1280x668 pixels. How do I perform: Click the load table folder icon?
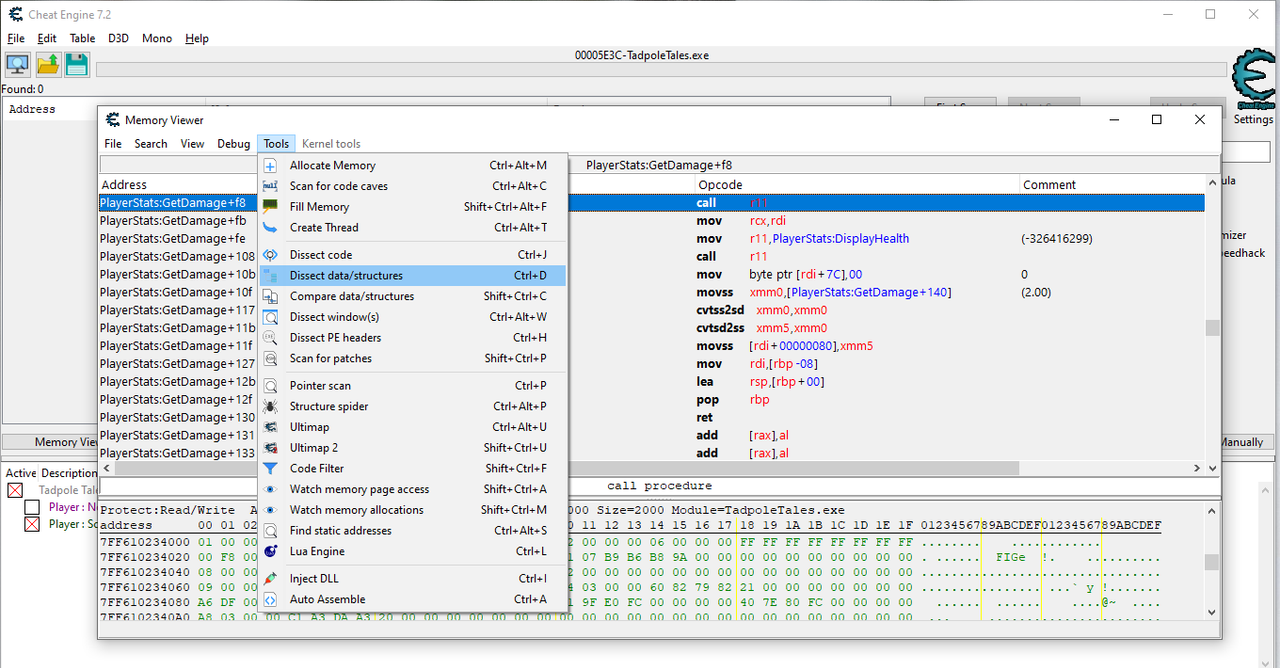click(x=47, y=65)
